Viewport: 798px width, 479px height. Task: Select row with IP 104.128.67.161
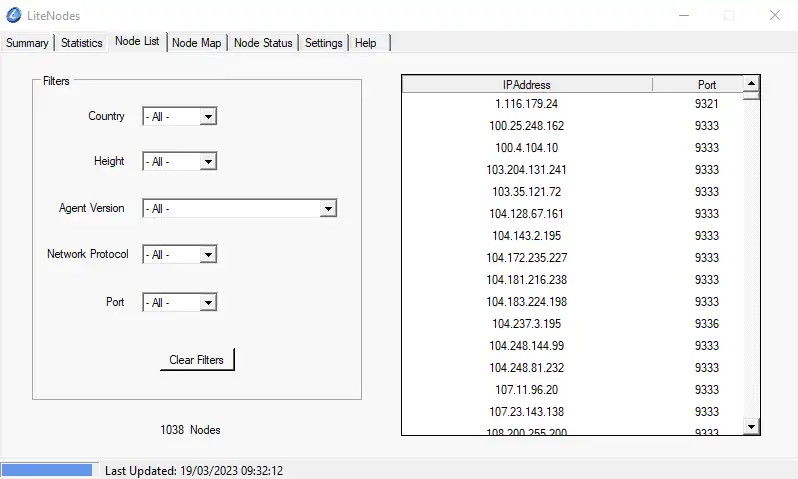573,214
